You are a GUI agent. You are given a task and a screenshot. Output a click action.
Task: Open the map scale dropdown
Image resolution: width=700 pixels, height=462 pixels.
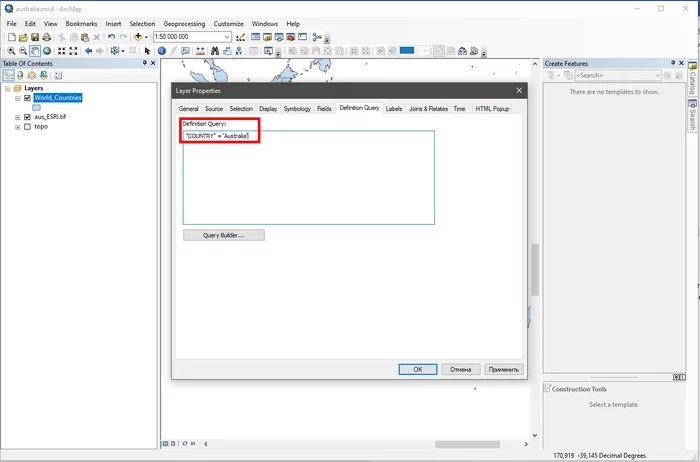pos(227,37)
